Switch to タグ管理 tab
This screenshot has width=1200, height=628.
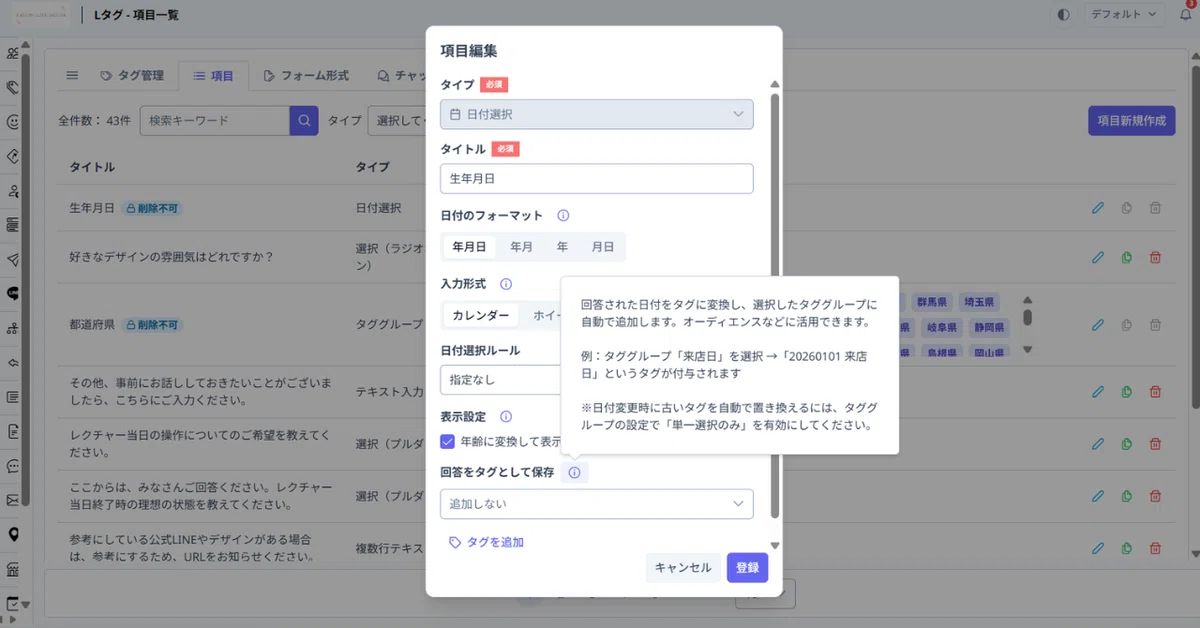131,75
